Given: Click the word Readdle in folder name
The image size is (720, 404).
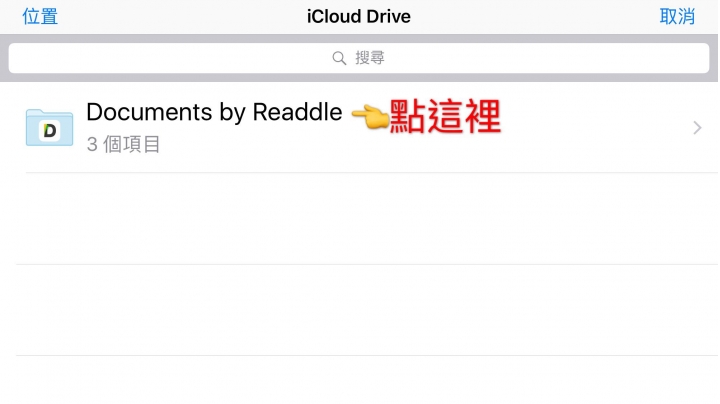Looking at the screenshot, I should [x=298, y=112].
